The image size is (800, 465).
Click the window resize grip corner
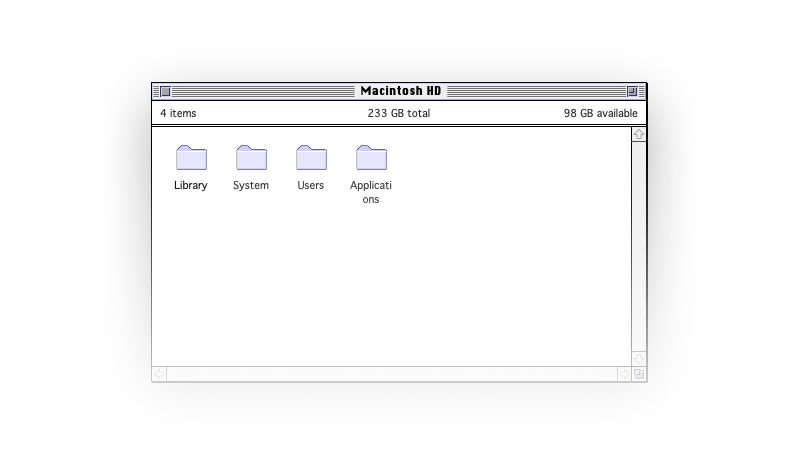[x=639, y=374]
